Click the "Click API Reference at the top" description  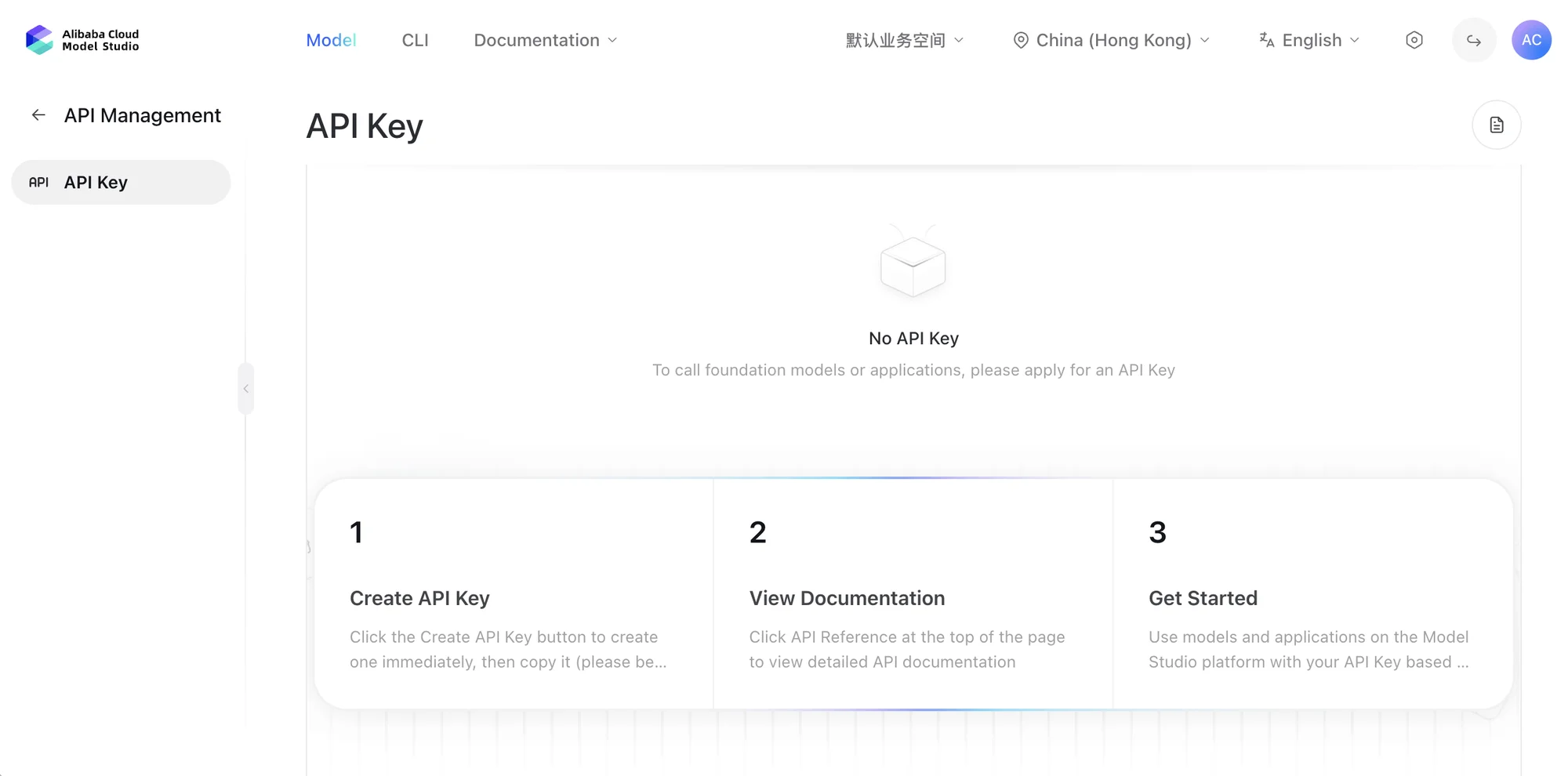coord(907,649)
